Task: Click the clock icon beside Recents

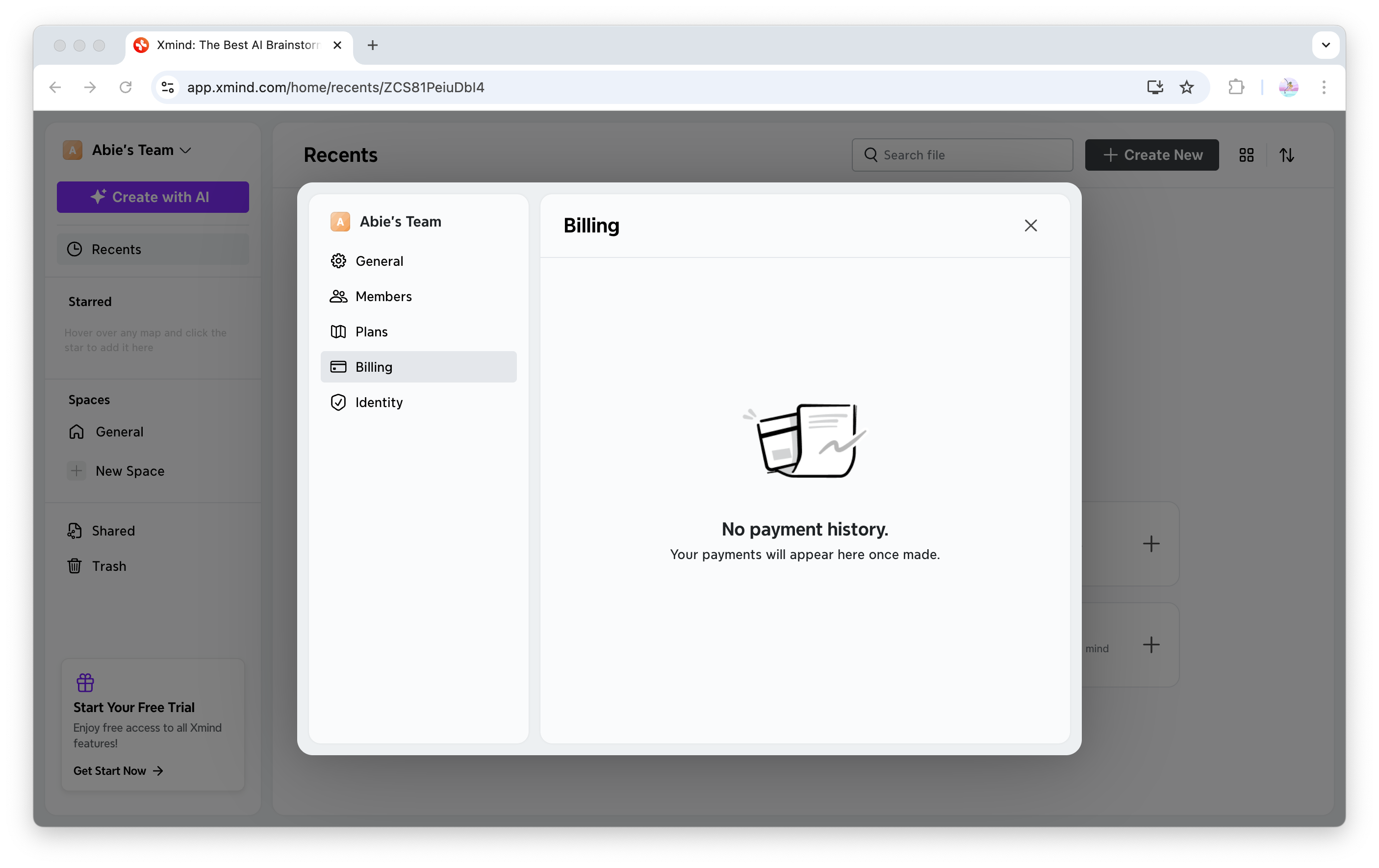Action: point(75,249)
